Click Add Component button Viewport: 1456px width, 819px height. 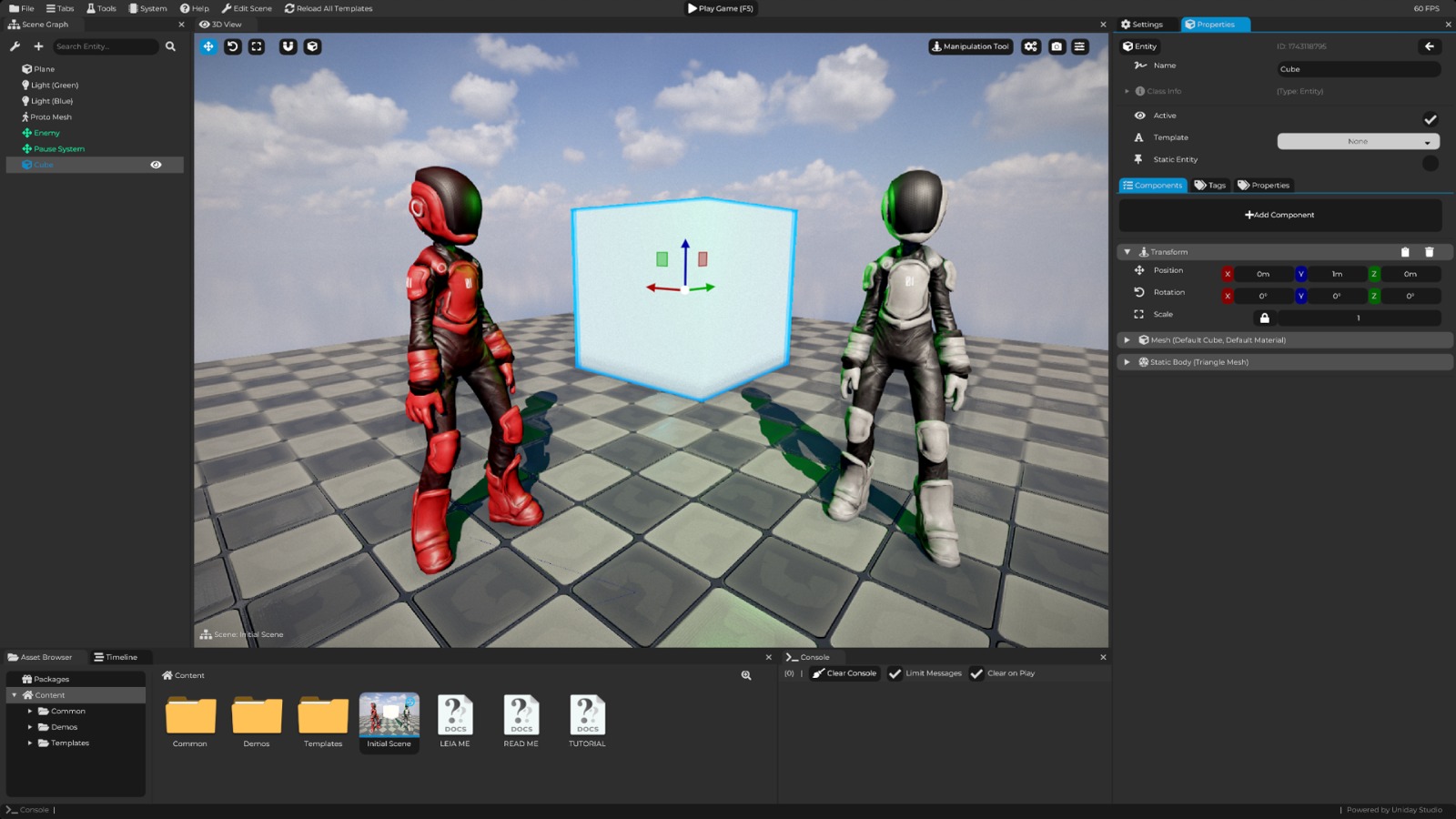tap(1279, 215)
